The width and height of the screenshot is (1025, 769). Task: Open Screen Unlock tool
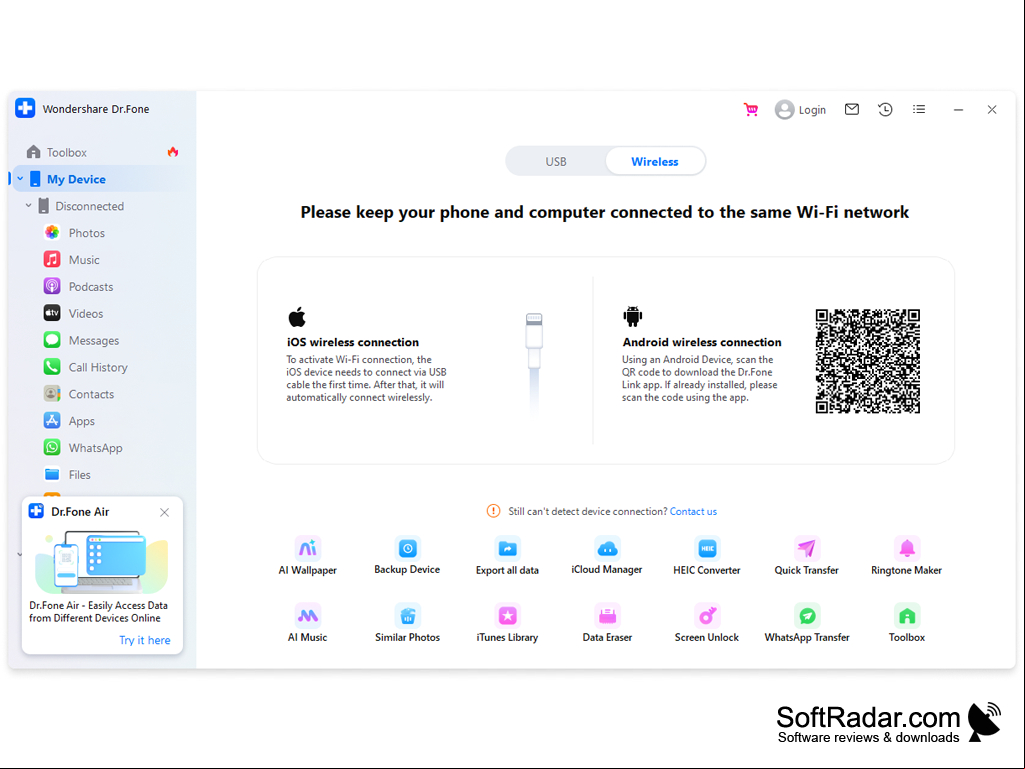tap(707, 624)
